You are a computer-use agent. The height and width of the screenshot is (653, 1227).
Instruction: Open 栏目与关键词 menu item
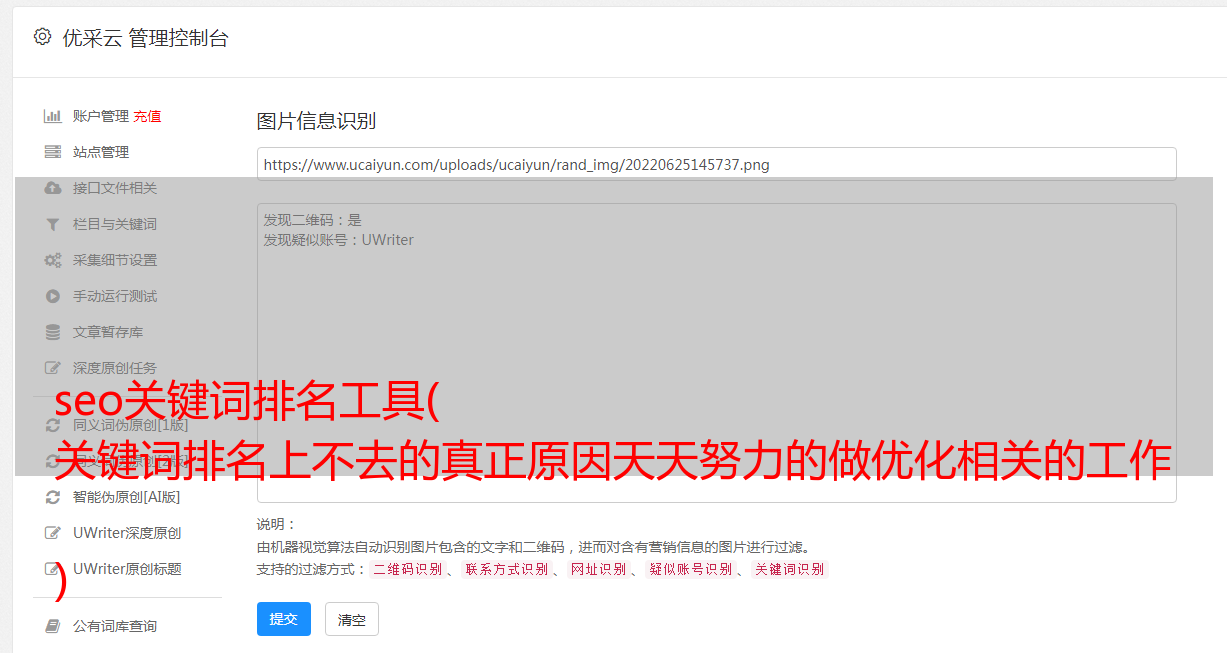115,224
